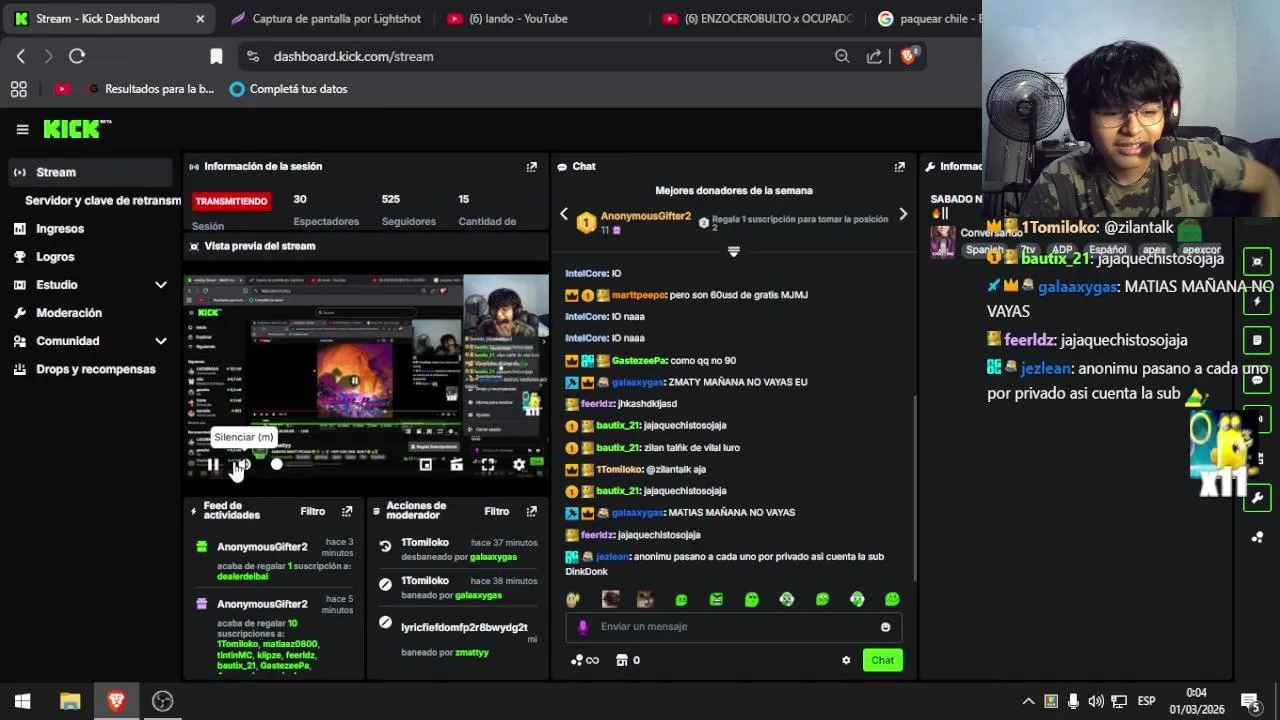Select Stream in the sidebar
Screen dimensions: 1280x720
click(91, 172)
